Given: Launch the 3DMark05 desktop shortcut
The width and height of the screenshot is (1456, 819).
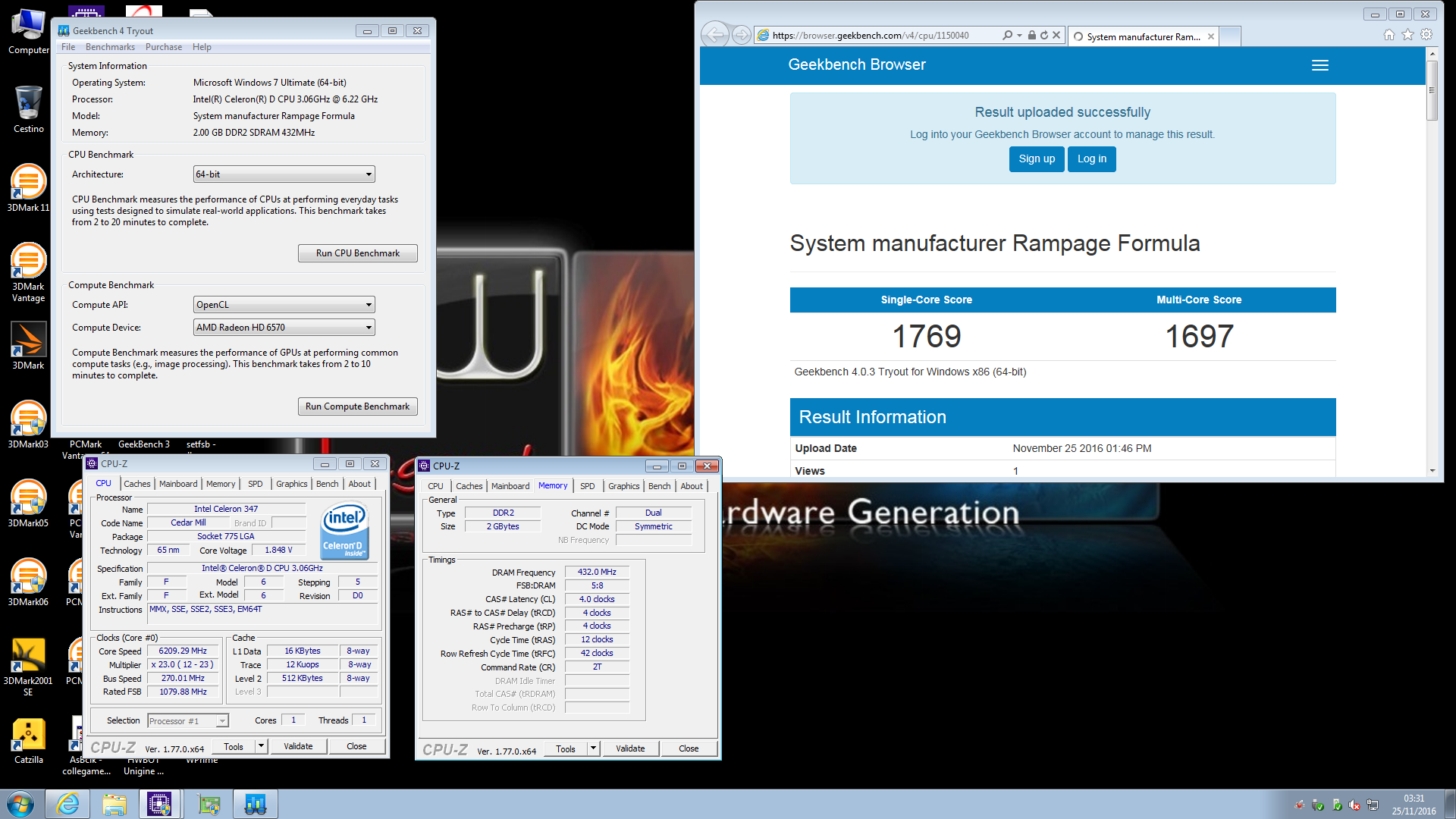Looking at the screenshot, I should 28,504.
